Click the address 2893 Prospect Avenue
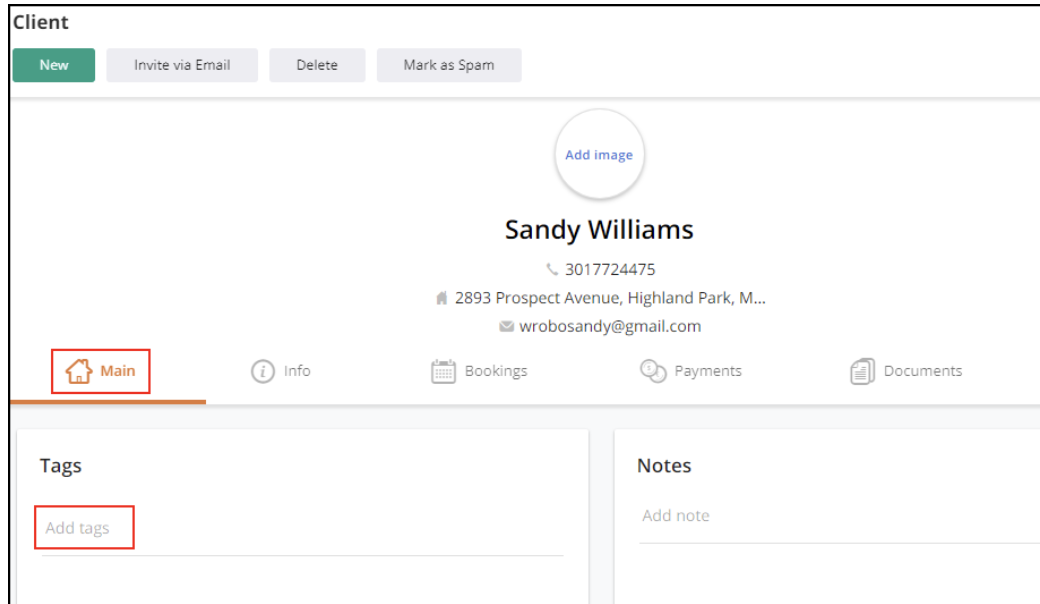This screenshot has width=1040, height=604. [610, 298]
